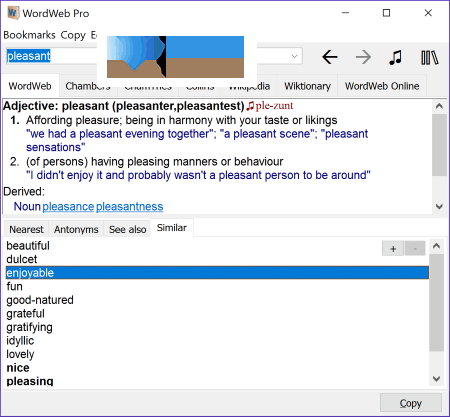Select the See also tab

click(127, 229)
